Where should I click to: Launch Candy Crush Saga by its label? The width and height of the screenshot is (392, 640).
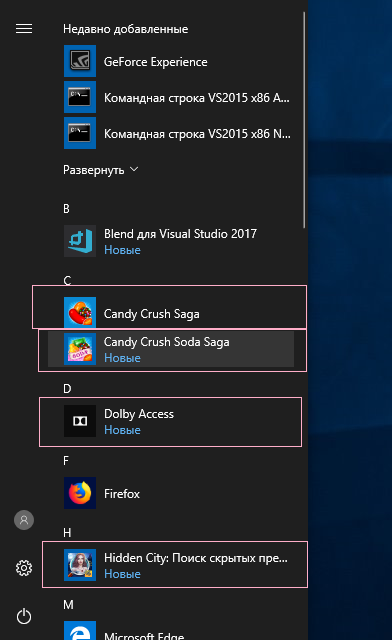point(151,314)
